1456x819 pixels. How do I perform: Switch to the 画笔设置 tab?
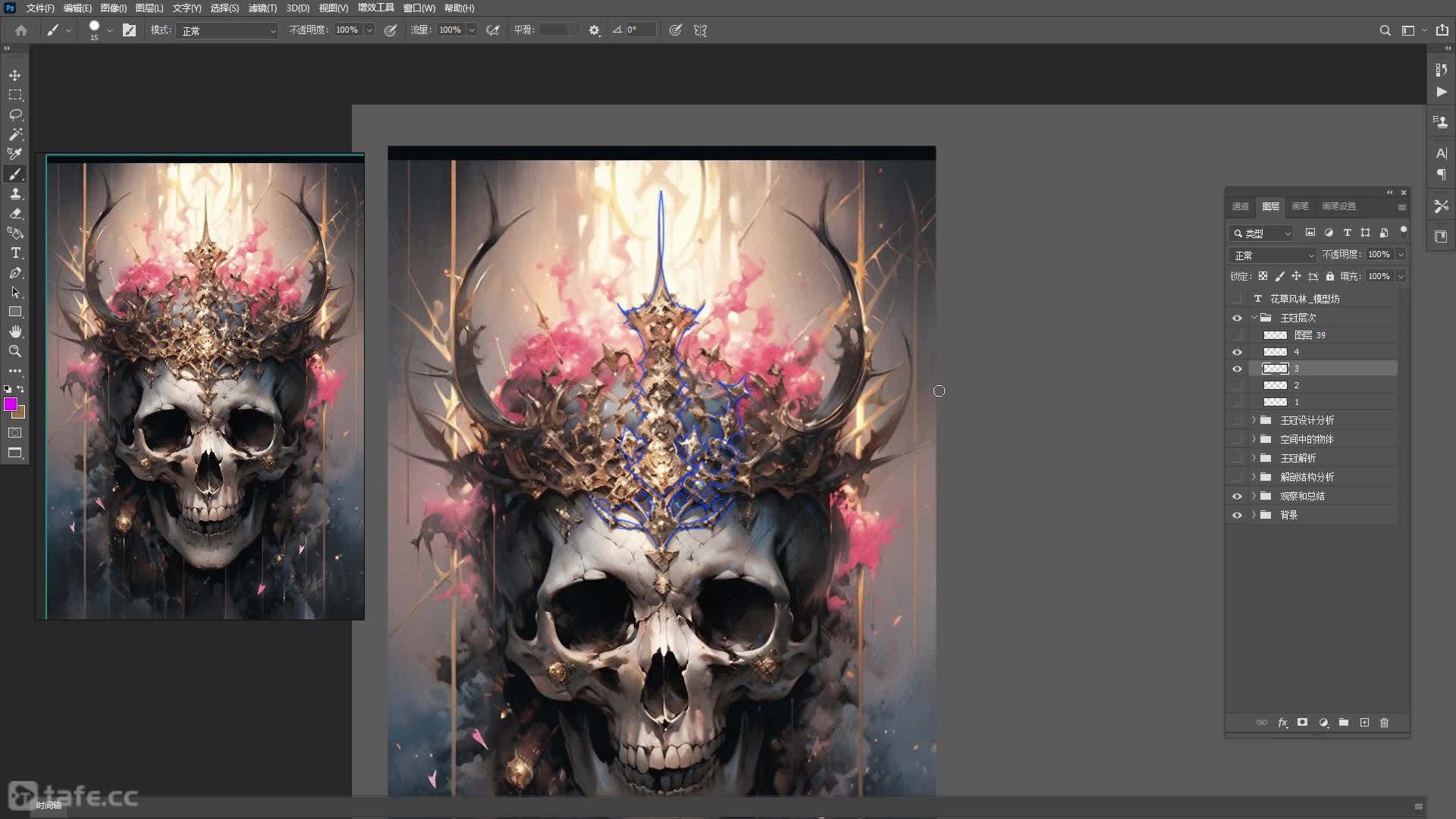[x=1339, y=206]
